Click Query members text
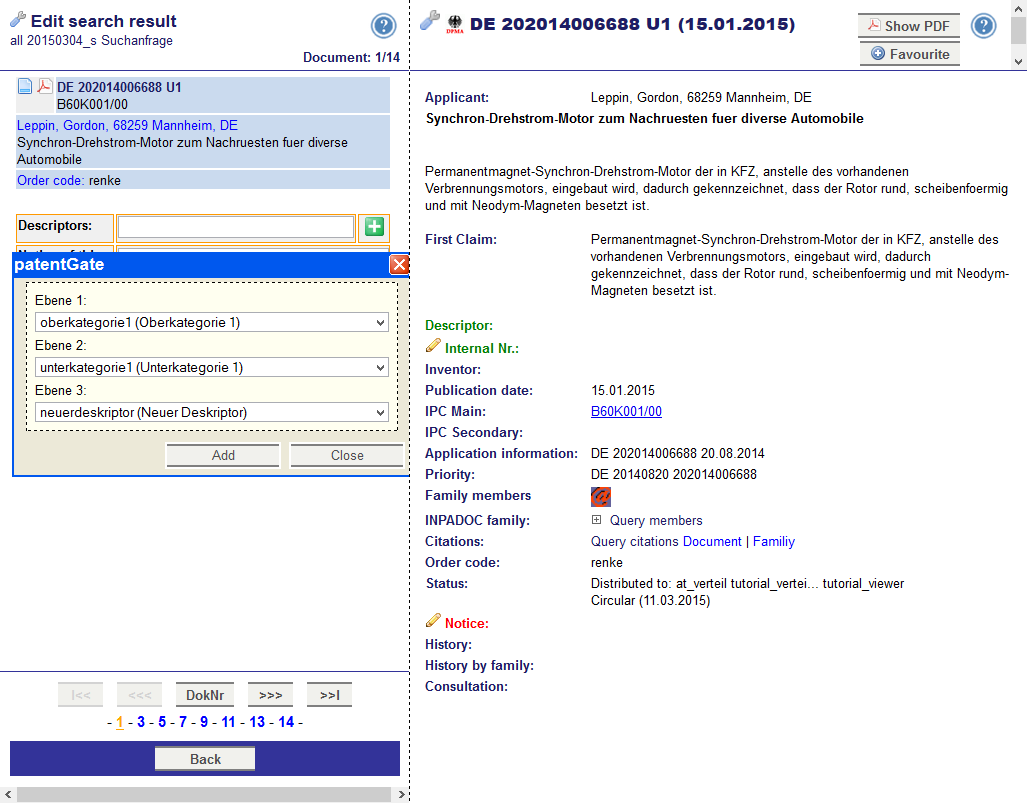 [x=656, y=520]
